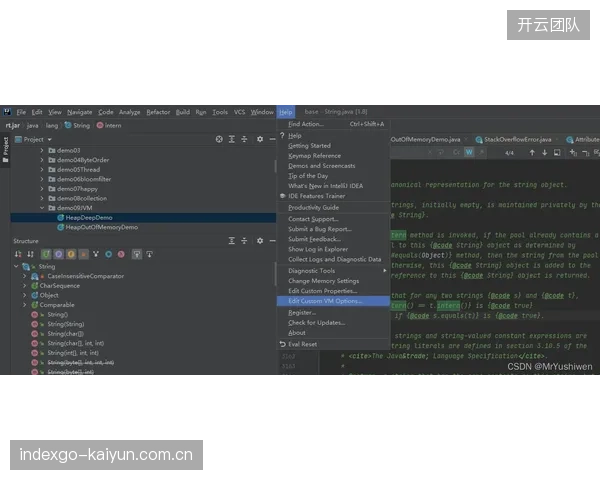Open the Diagnostic Tools submenu
This screenshot has height=480, width=600.
333,271
